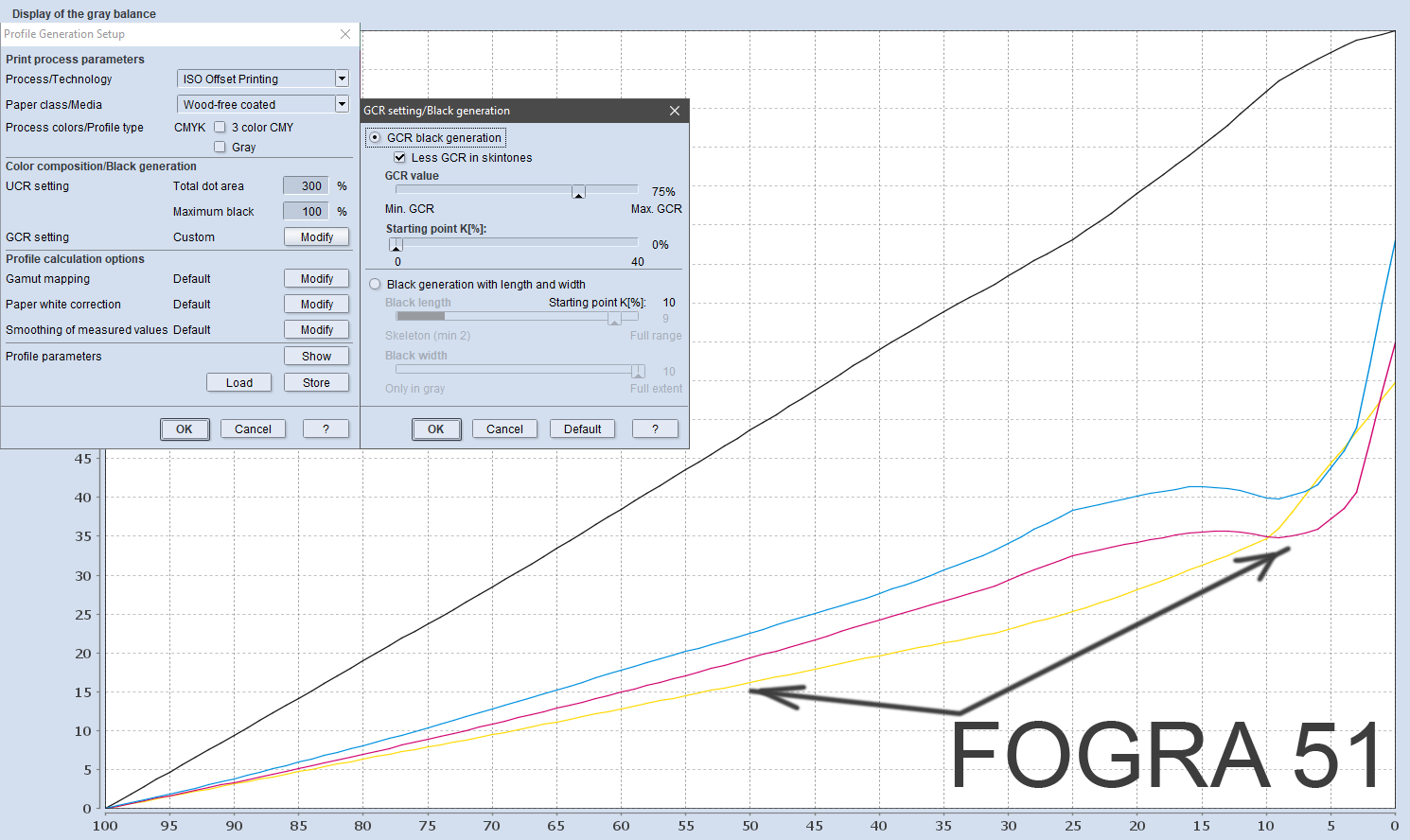Screen dimensions: 1410x840
Task: Click the Total dot area field
Action: [306, 186]
